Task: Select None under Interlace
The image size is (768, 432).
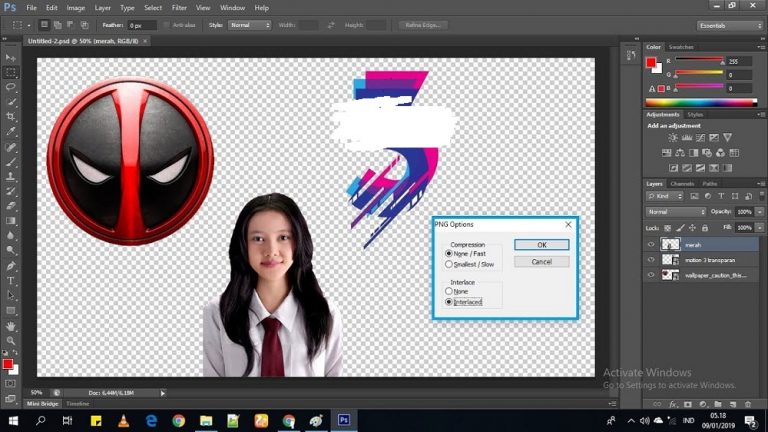Action: point(449,291)
